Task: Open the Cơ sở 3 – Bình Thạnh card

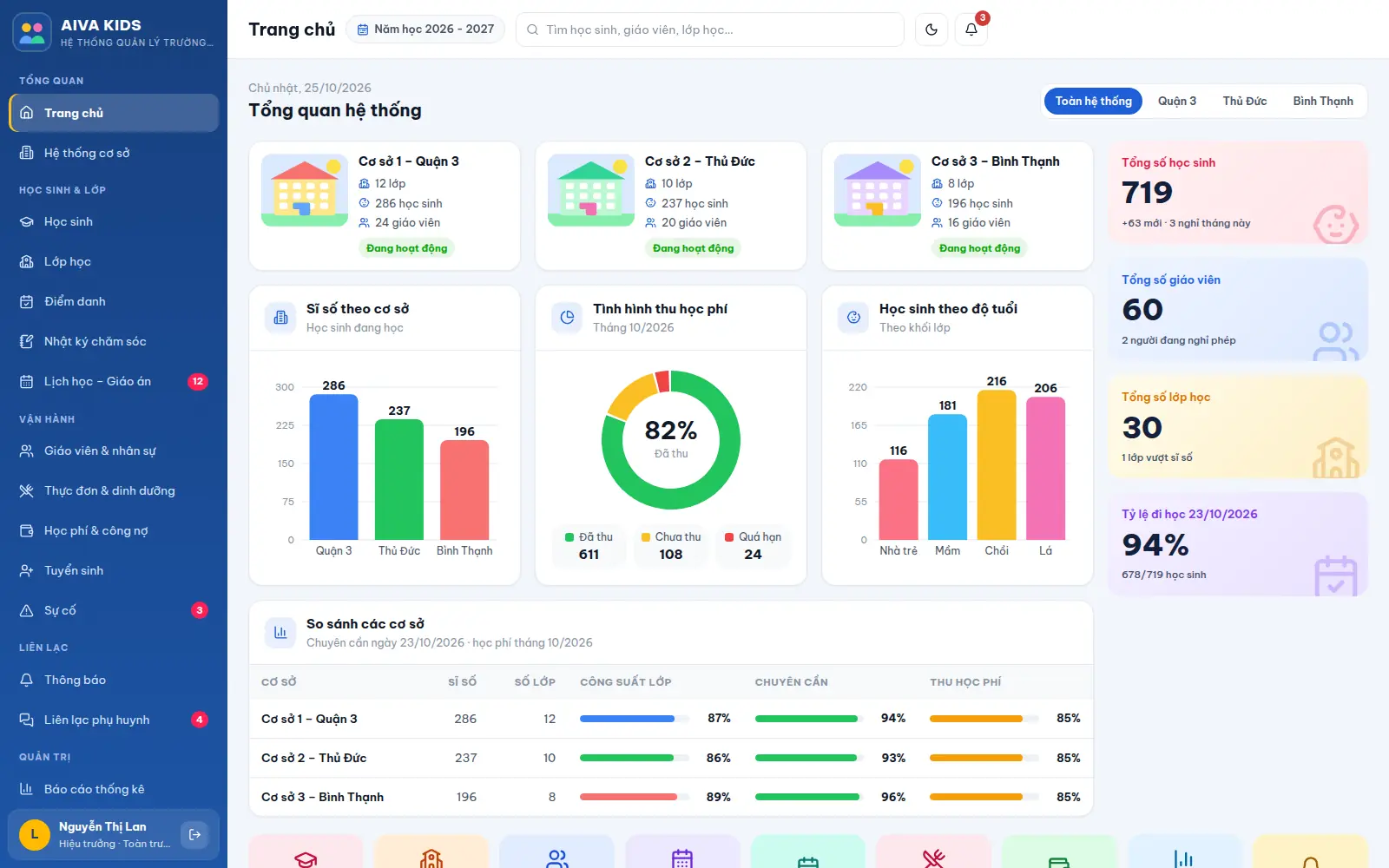Action: [958, 206]
